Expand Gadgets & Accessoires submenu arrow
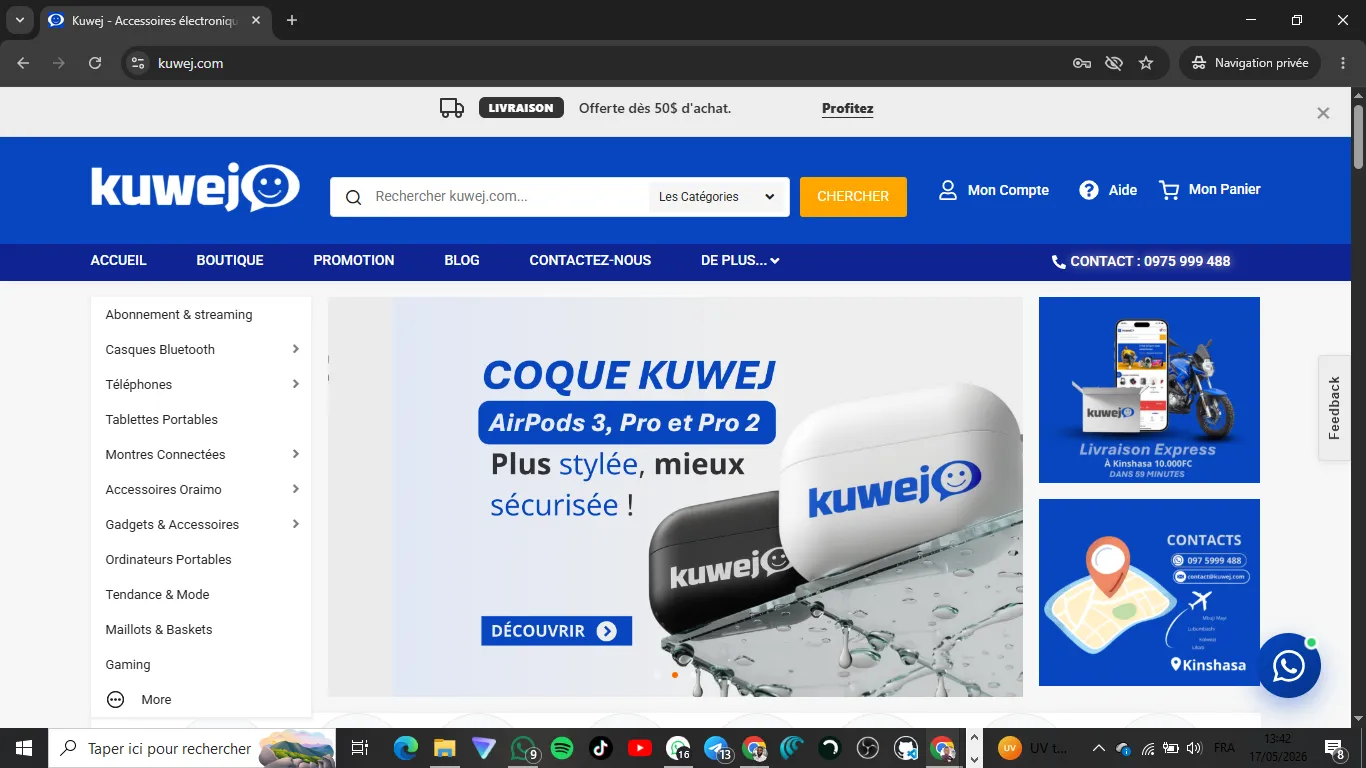Screen dimensions: 1366x768 pyautogui.click(x=296, y=524)
